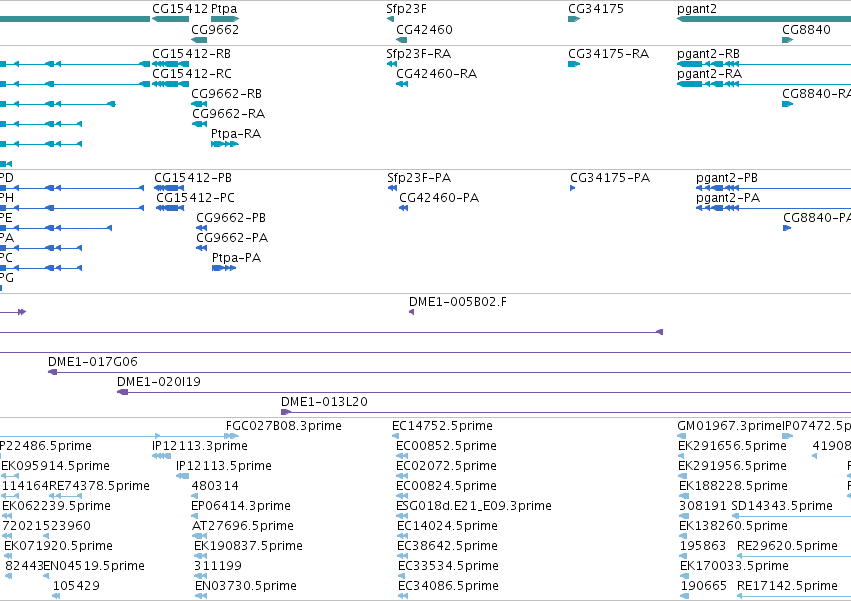Image resolution: width=851 pixels, height=601 pixels.
Task: Select EST EN03730.5prime
Action: [x=246, y=586]
